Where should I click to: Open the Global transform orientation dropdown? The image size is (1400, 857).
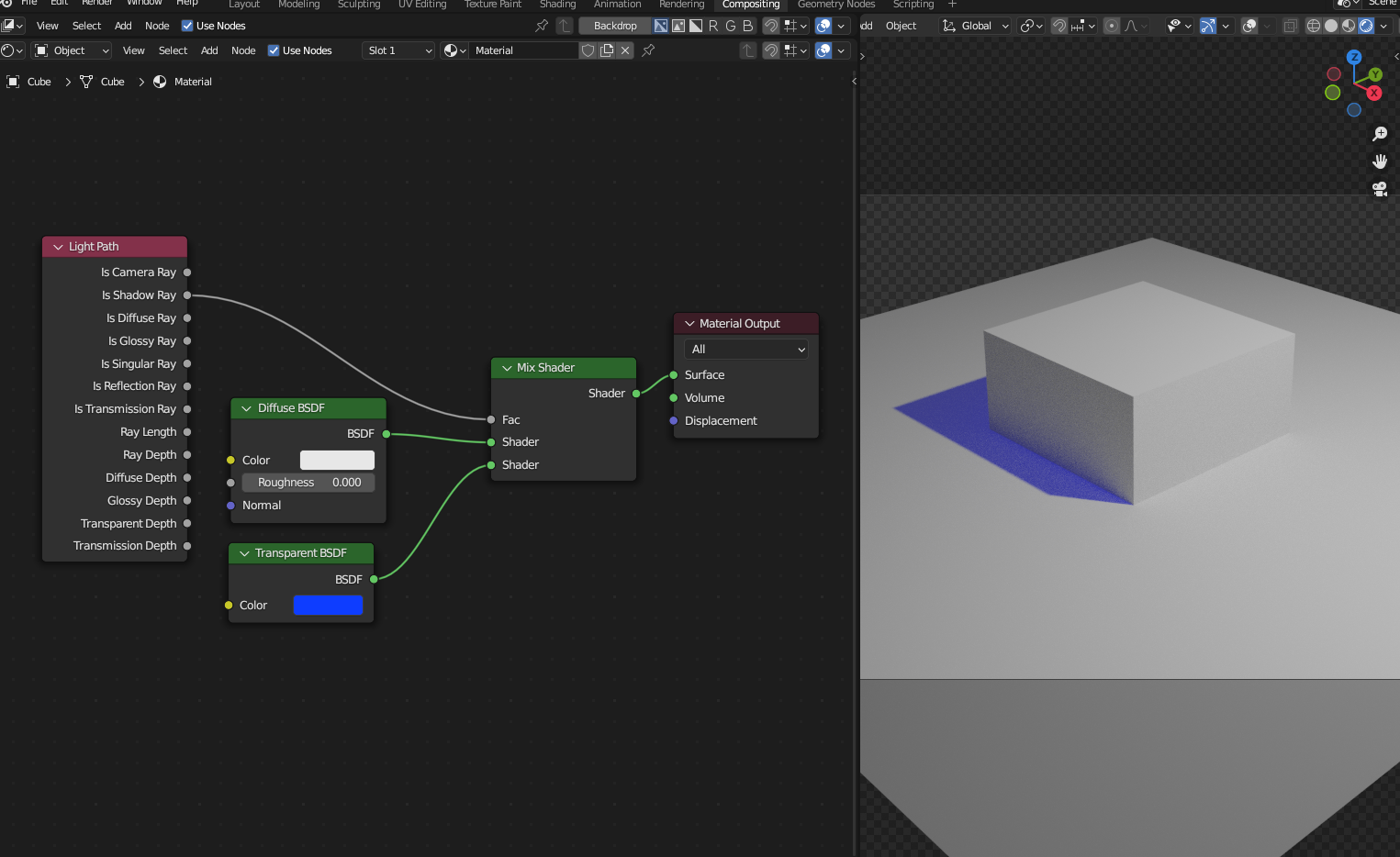pos(975,26)
